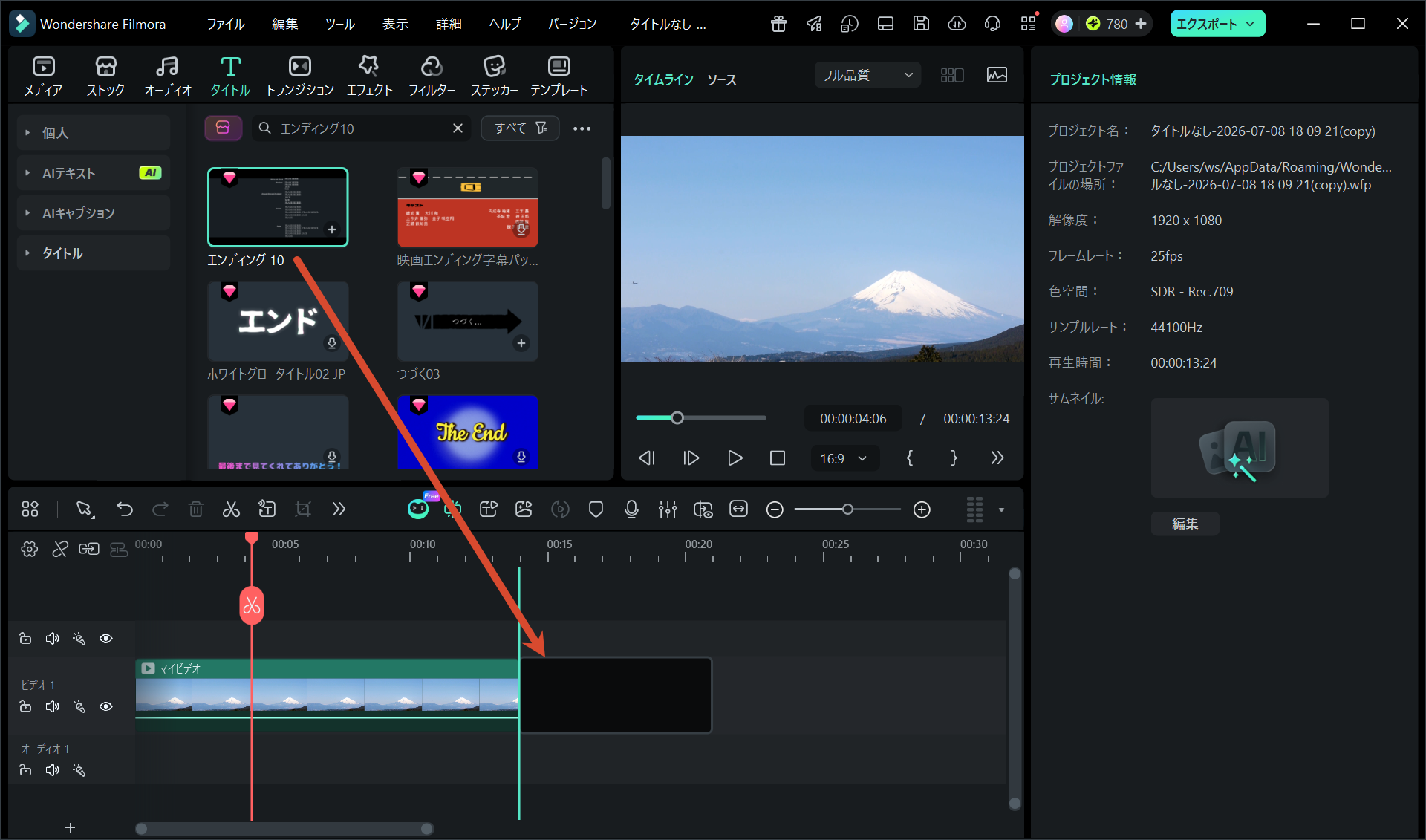This screenshot has width=1426, height=840.
Task: Open the Filters tab
Action: (432, 76)
